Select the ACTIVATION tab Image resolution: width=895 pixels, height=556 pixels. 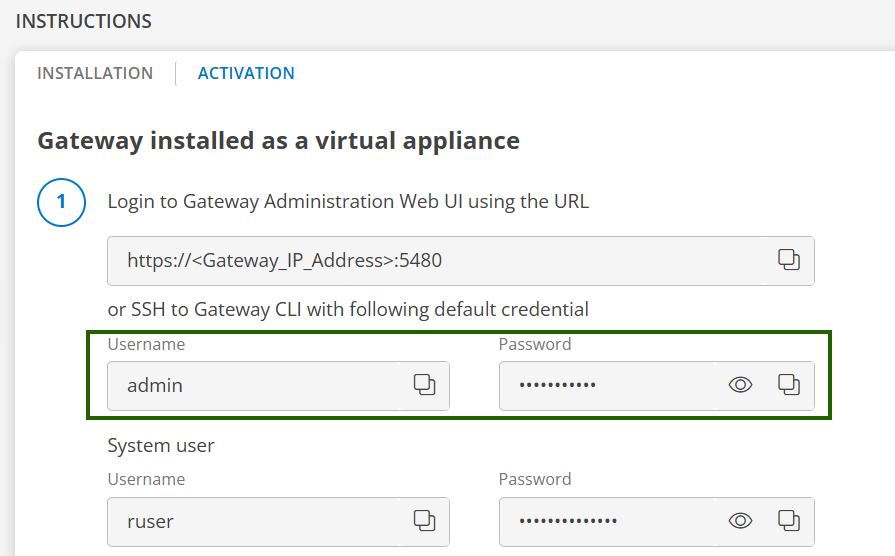coord(246,73)
